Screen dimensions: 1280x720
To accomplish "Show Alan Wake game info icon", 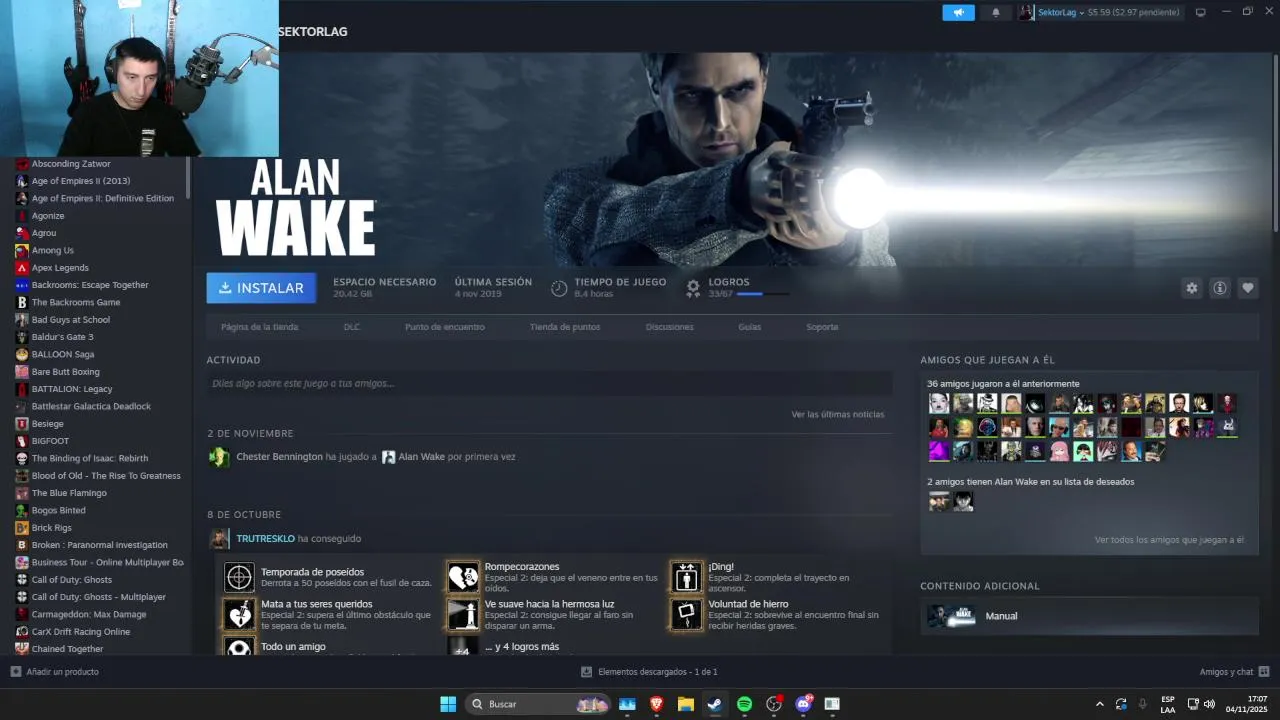I will tap(1219, 288).
